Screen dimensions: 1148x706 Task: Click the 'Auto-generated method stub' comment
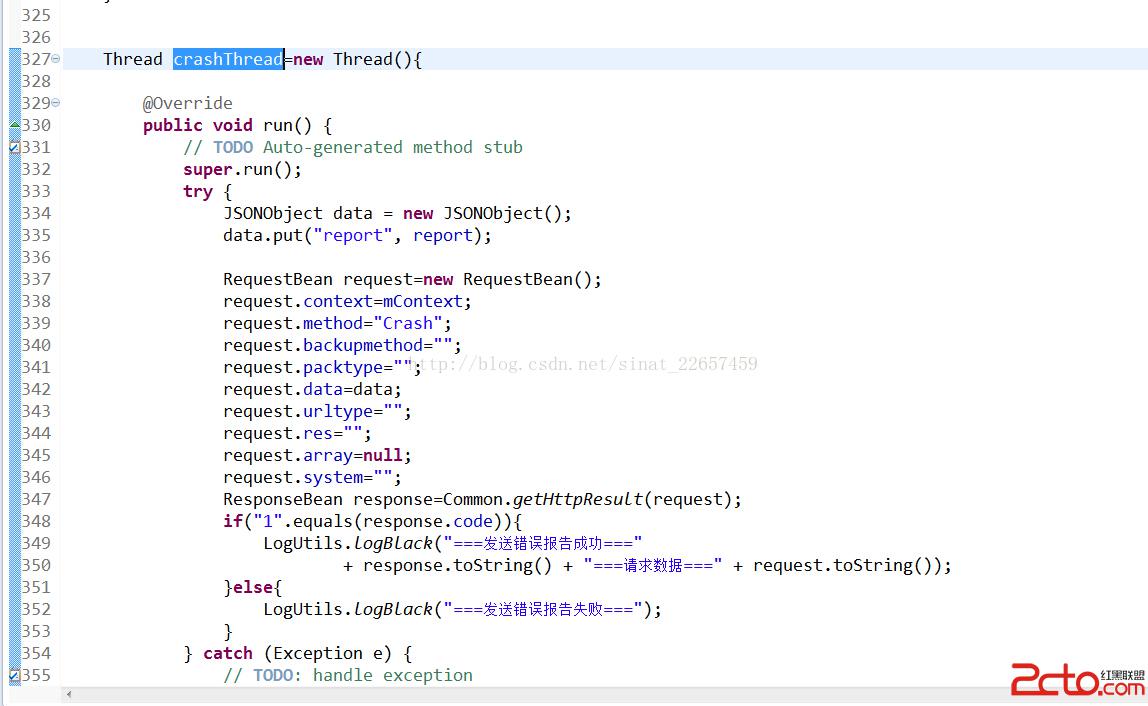392,147
